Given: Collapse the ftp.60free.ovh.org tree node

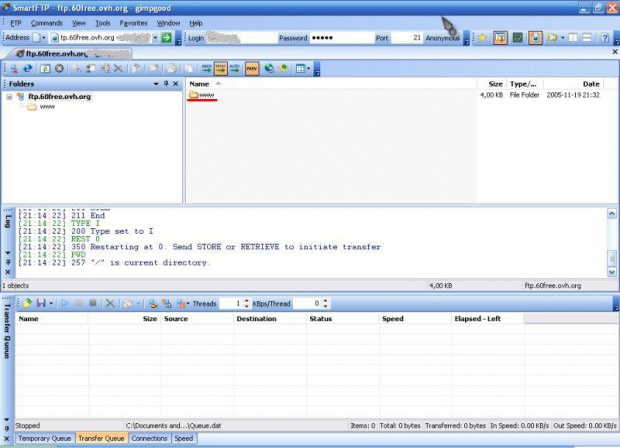Looking at the screenshot, I should 9,97.
